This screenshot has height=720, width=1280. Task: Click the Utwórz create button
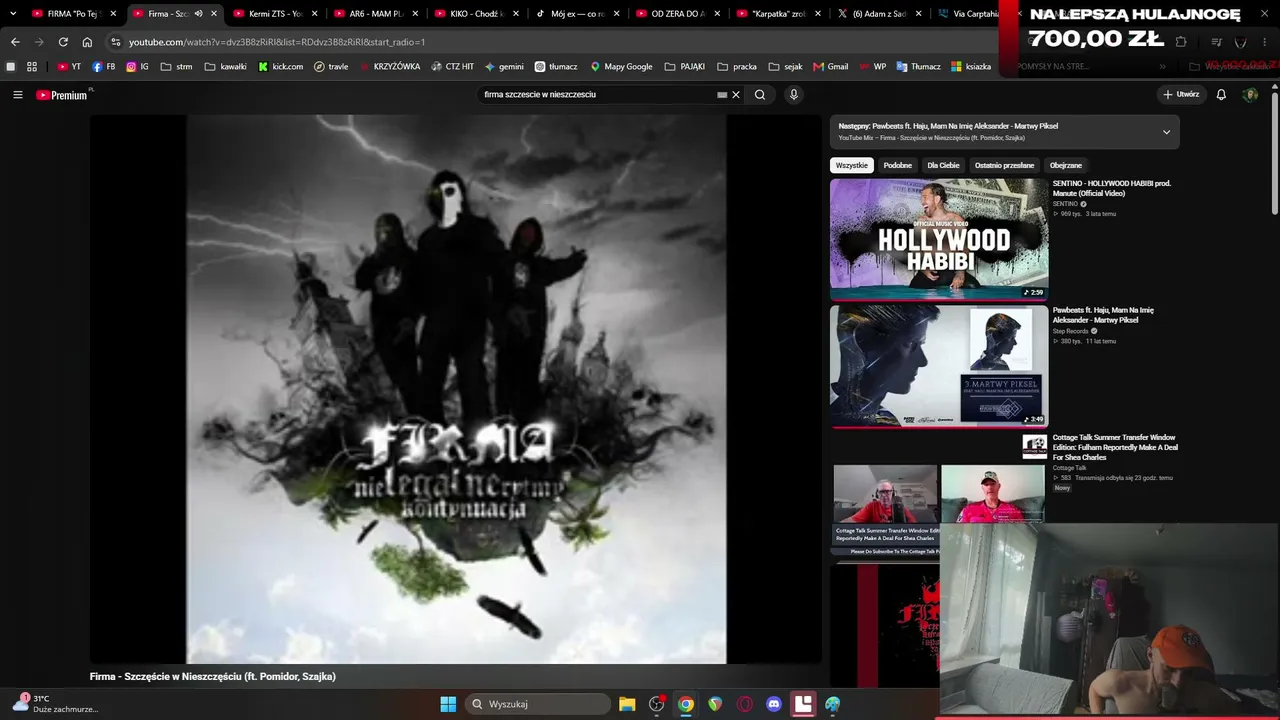pyautogui.click(x=1181, y=95)
